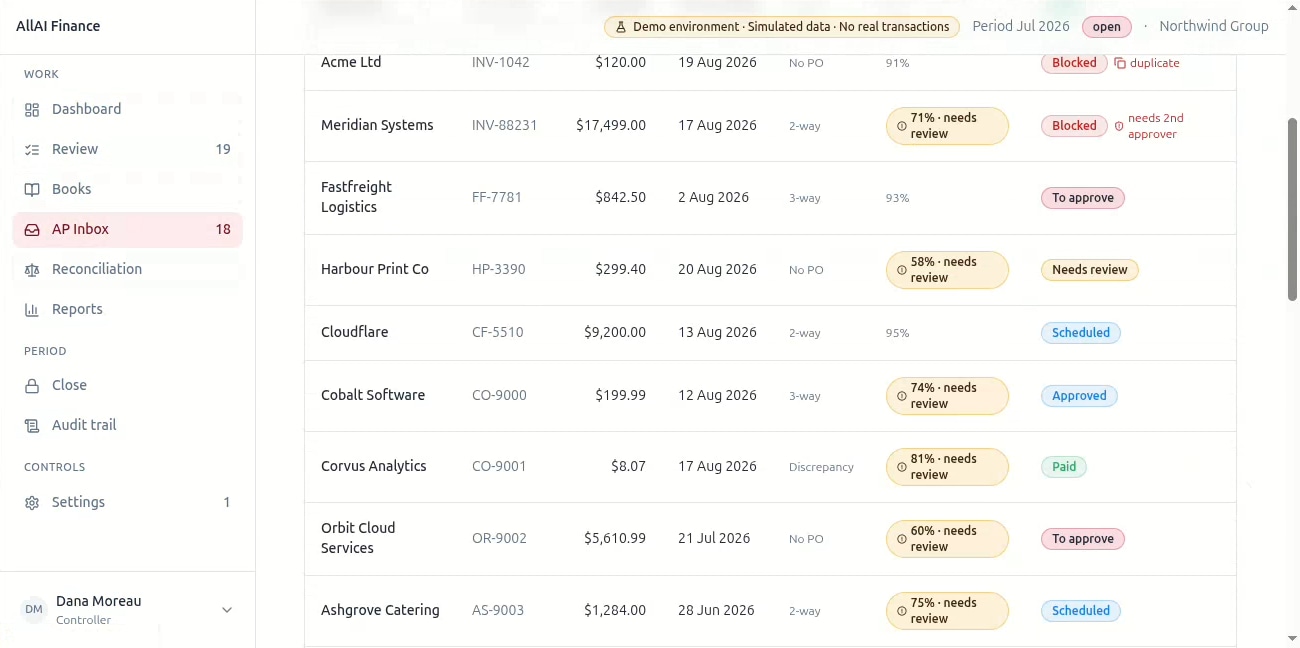Click the Close padlock icon
Viewport: 1300px width, 648px height.
32,385
